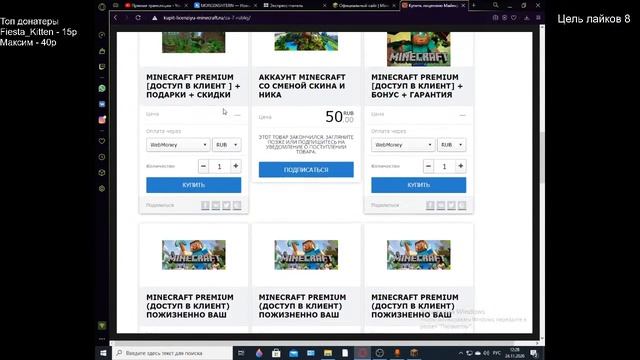The image size is (640, 360).
Task: Click quantity field in БОНУС + ГАРАНТИЯ card
Action: coord(444,166)
